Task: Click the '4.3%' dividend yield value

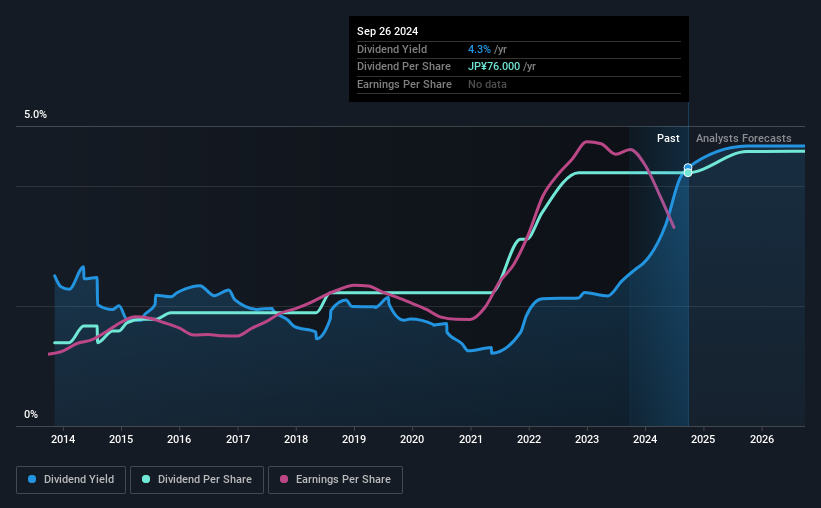Action: click(479, 49)
